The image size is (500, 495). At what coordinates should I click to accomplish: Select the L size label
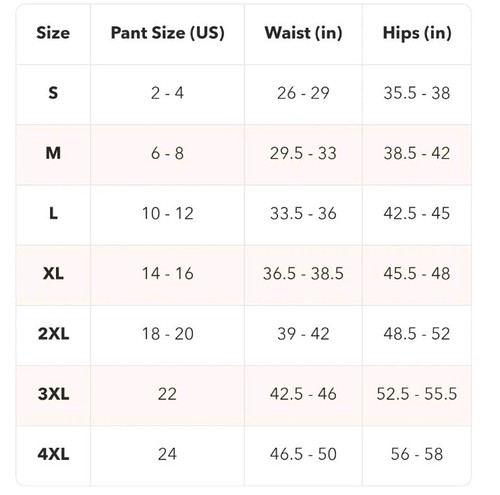(53, 213)
